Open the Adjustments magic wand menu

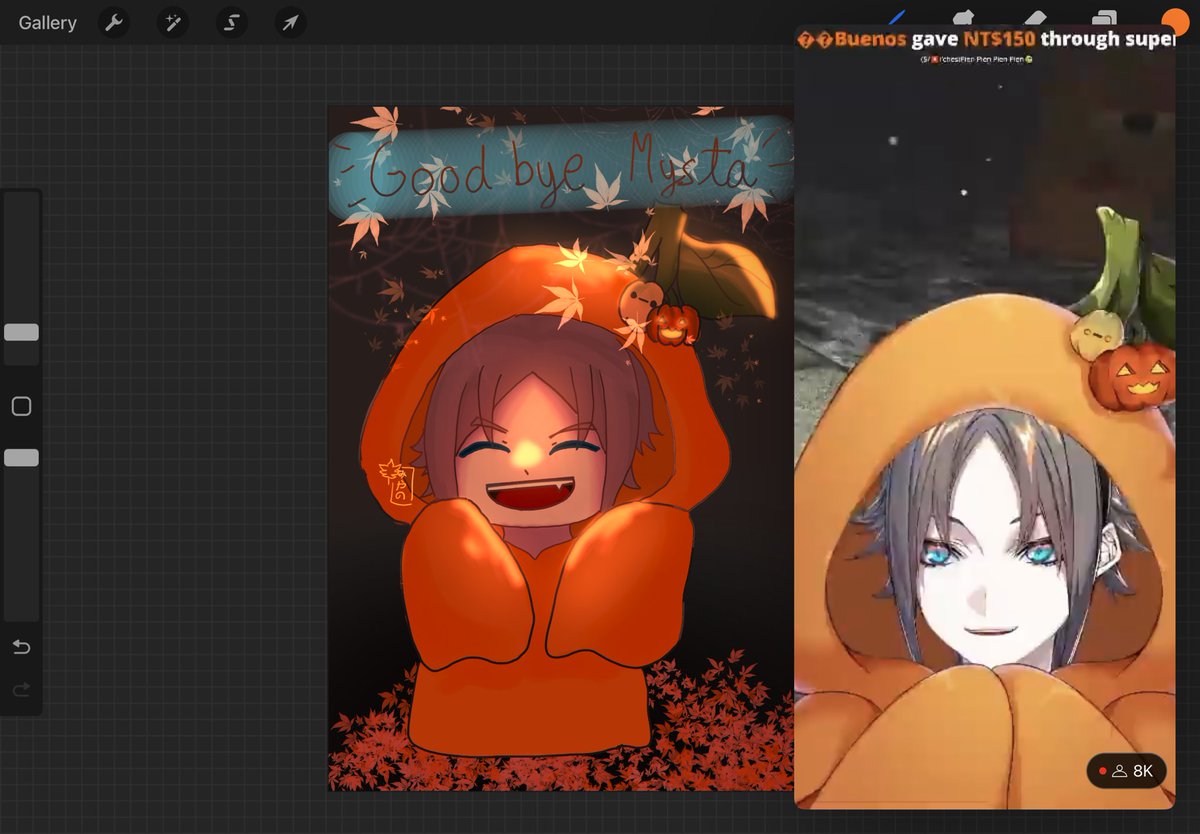tap(173, 22)
